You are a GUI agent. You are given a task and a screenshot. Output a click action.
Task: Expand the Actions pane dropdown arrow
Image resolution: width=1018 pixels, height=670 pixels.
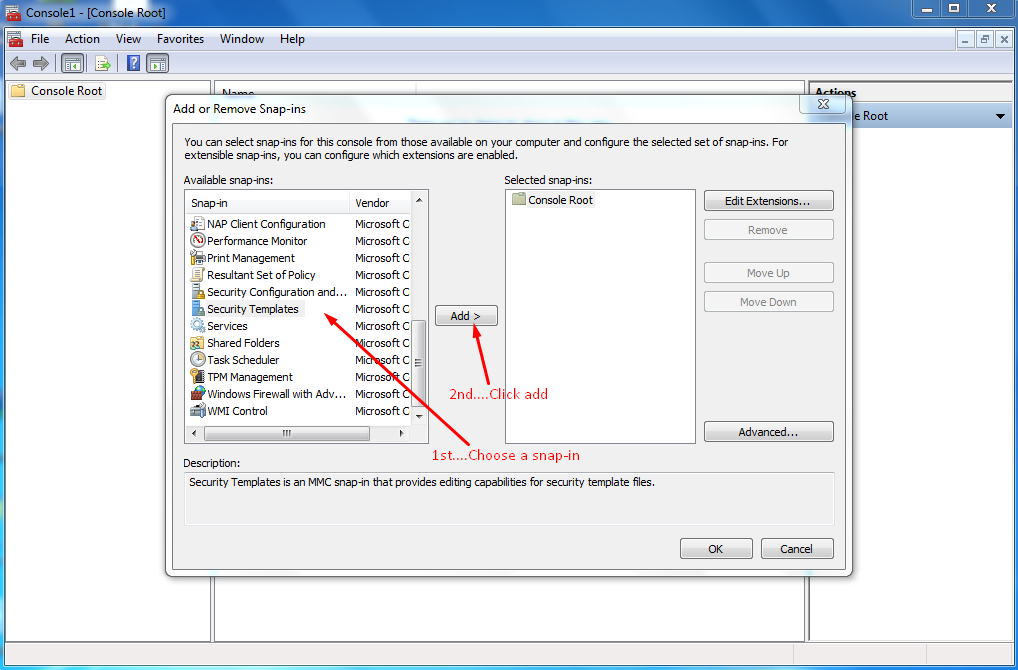coord(1000,116)
